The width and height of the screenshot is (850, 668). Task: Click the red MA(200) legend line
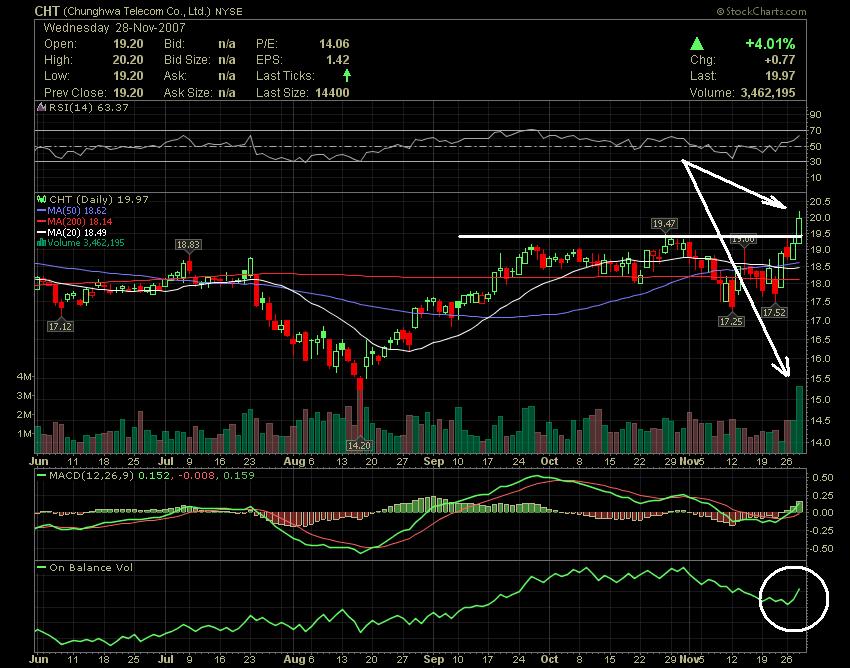coord(42,221)
